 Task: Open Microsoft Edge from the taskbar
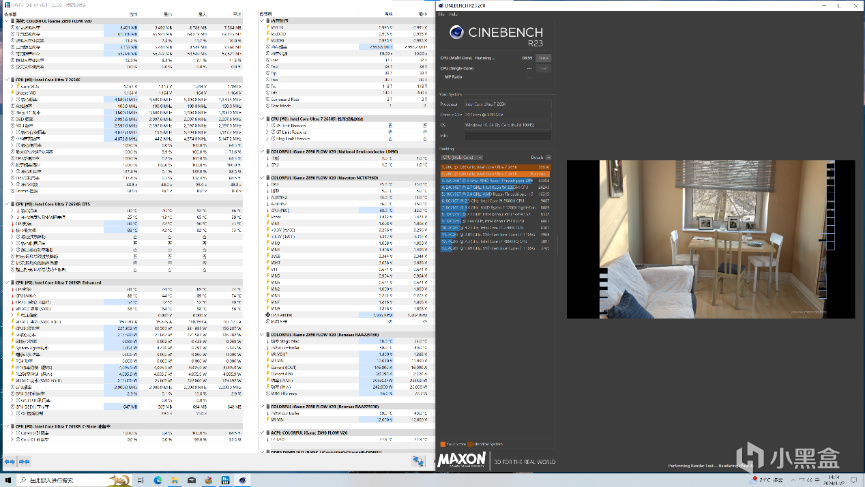point(157,480)
